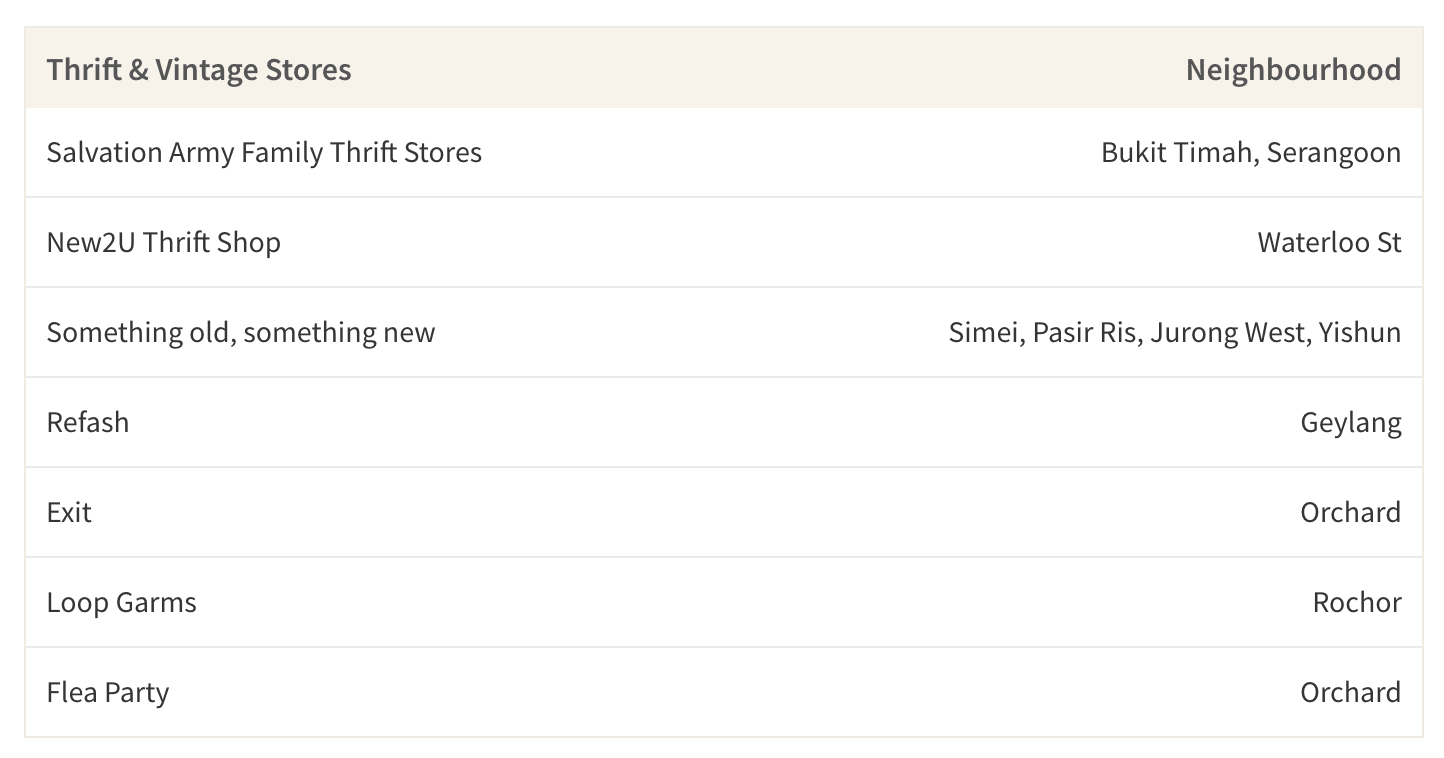Click Simei, Pasir Ris, Jurong West, Yishun
The height and width of the screenshot is (758, 1444).
(x=1175, y=332)
